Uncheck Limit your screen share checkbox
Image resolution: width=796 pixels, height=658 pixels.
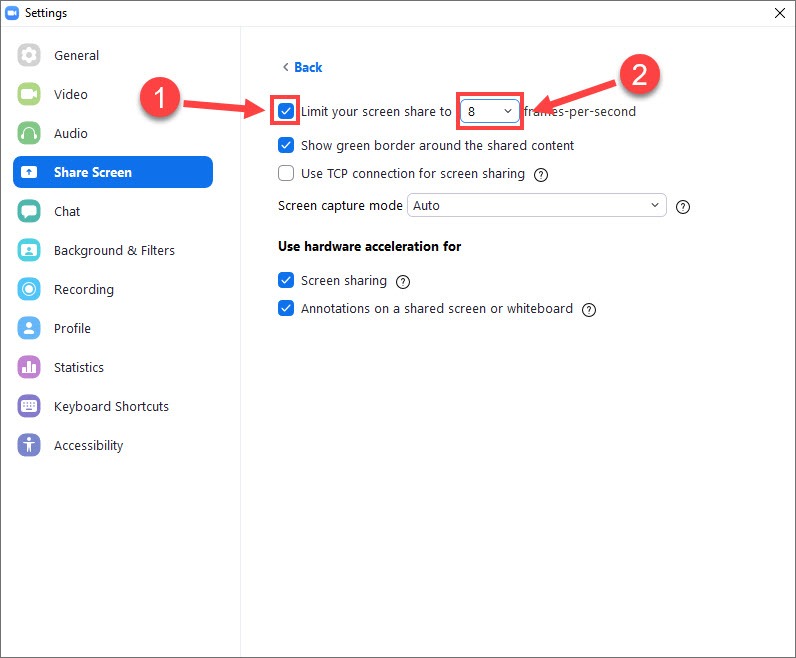286,112
